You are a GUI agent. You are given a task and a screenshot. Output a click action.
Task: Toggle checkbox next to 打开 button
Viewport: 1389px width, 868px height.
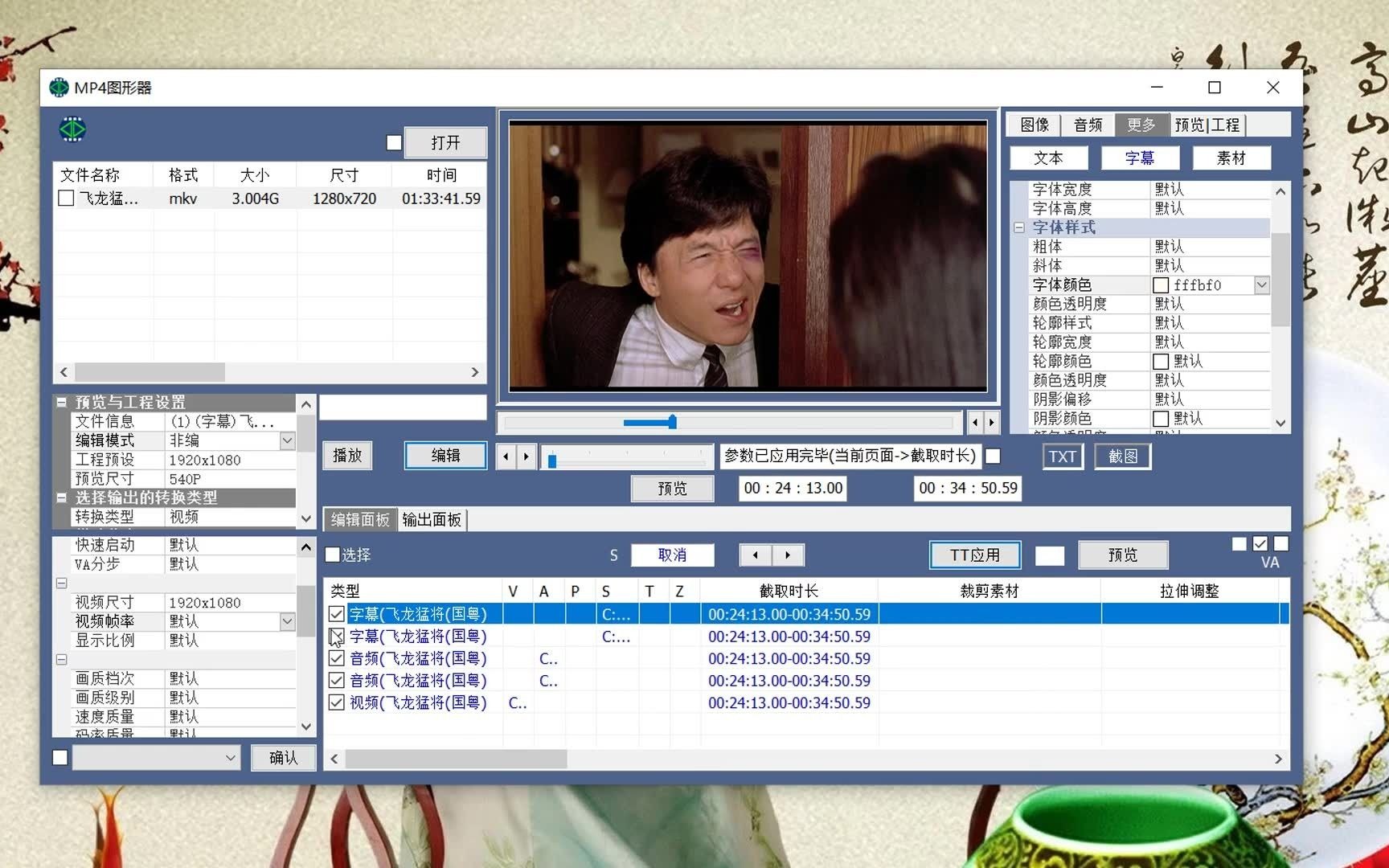[394, 142]
